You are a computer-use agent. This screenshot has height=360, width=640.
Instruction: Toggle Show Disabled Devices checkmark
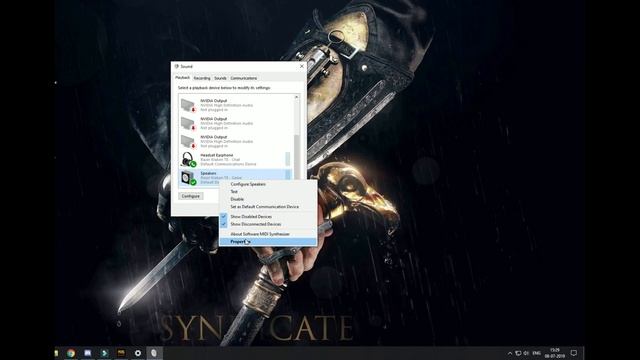[224, 216]
